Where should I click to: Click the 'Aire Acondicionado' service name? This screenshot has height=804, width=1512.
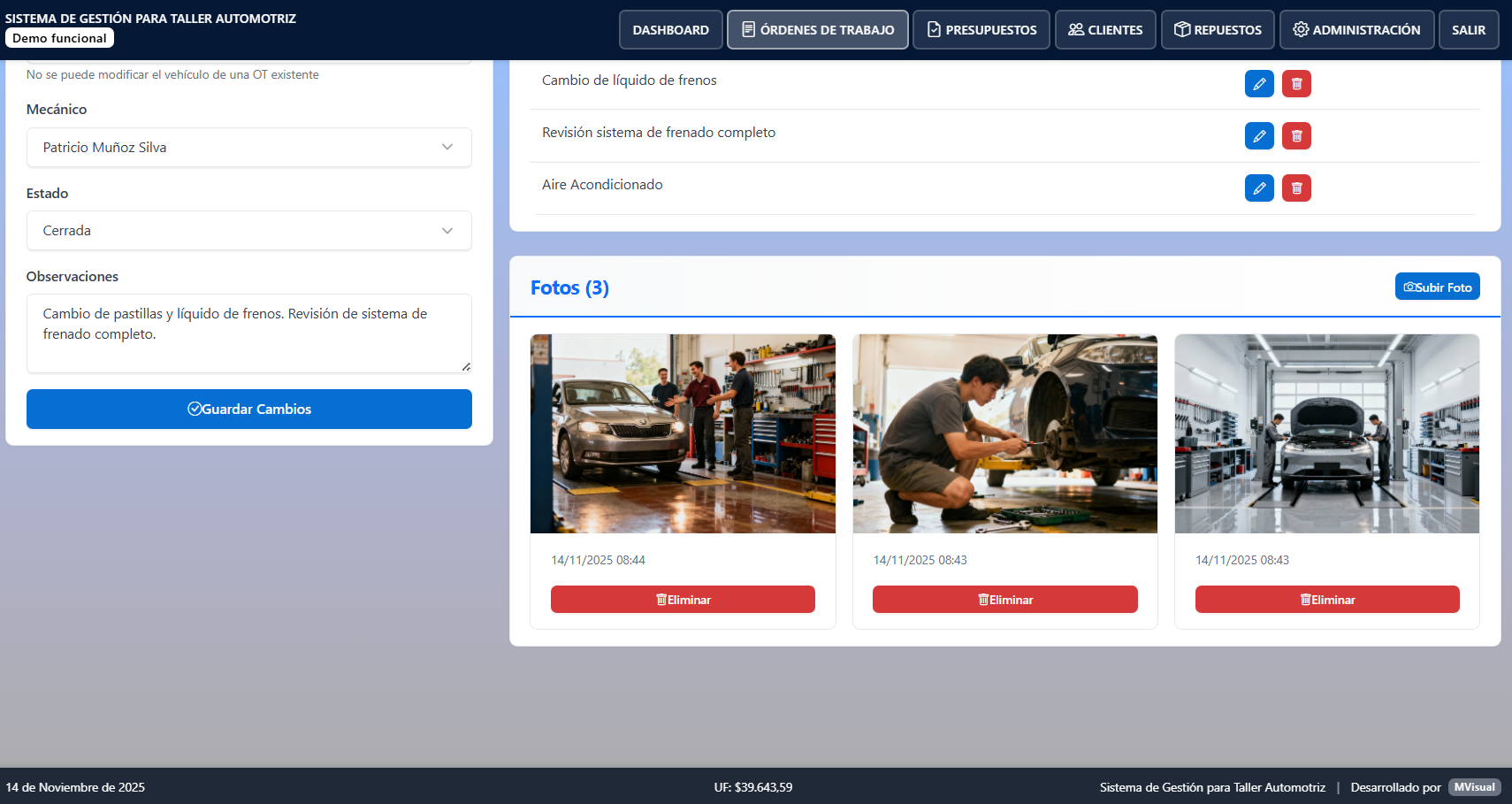(x=602, y=185)
